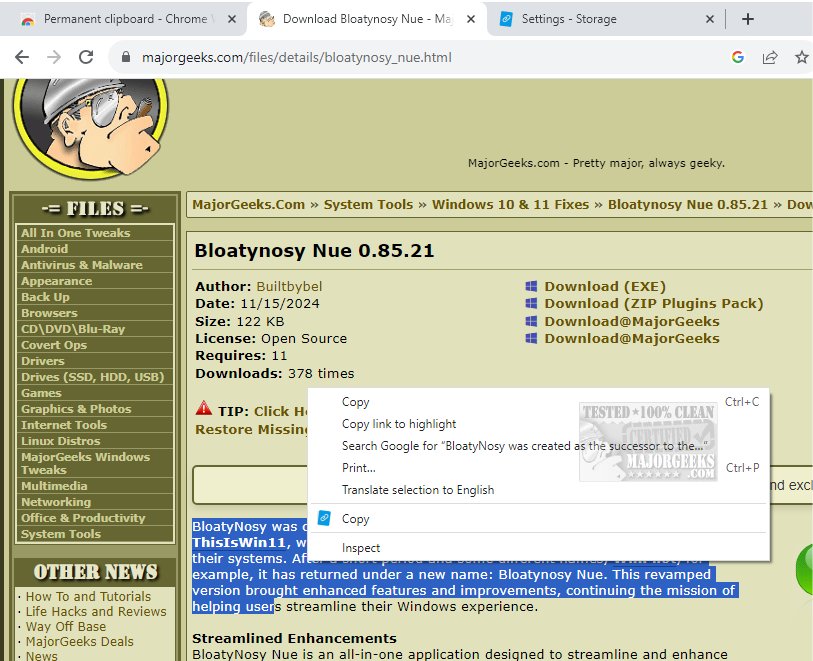813x661 pixels.
Task: Bookmark page with the star icon
Action: point(802,57)
